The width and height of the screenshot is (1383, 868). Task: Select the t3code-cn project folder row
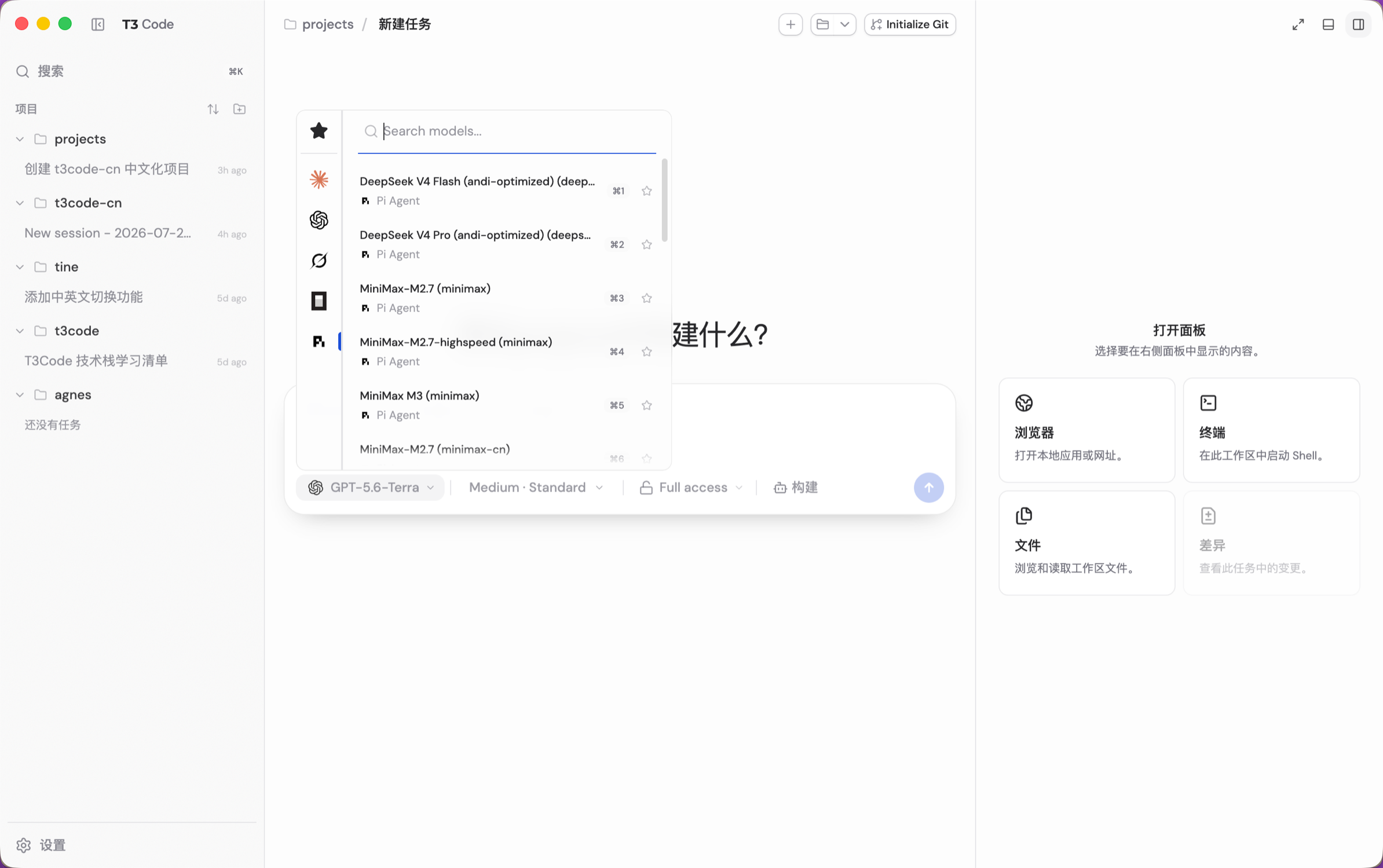pos(132,203)
